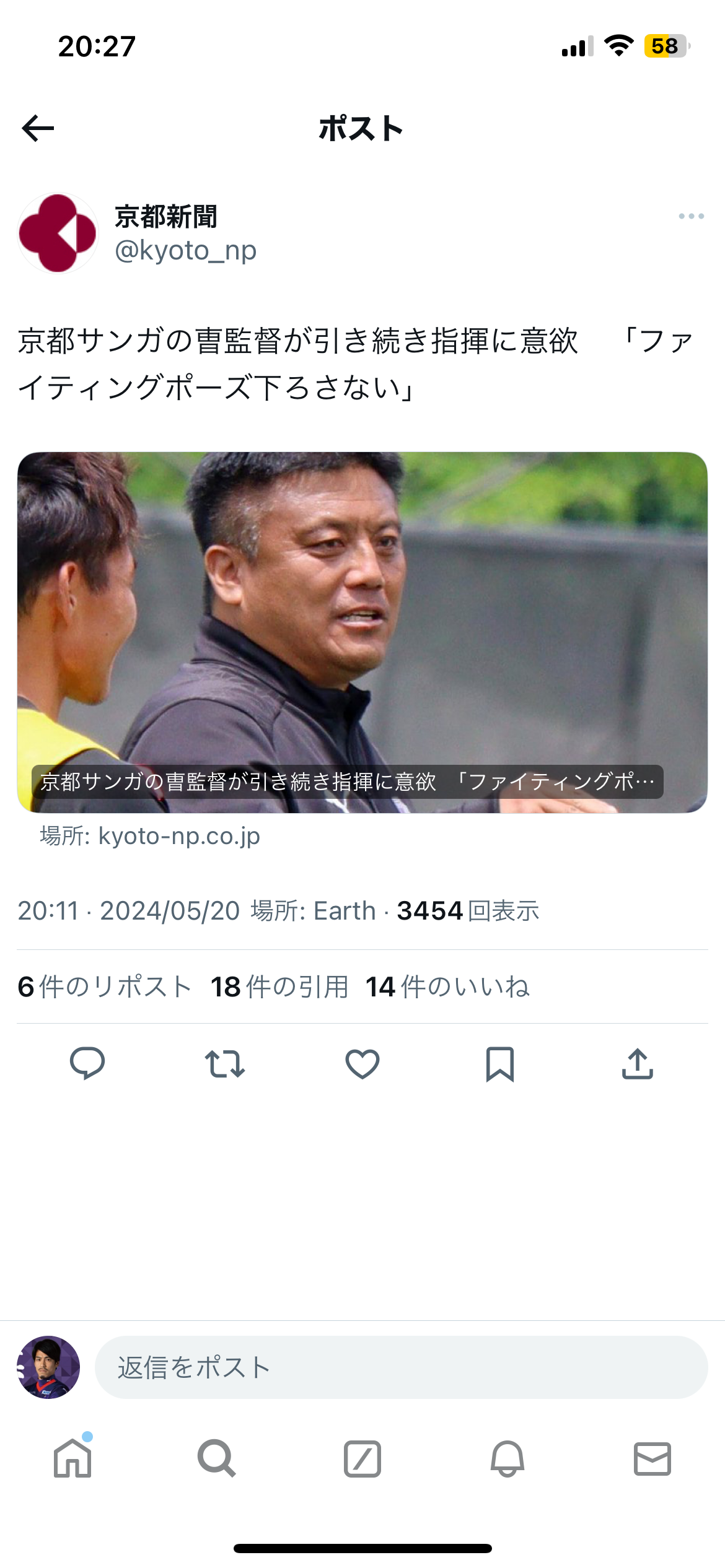Open the @kyoto_np handle
Screen dimensions: 725x1568
tap(185, 250)
